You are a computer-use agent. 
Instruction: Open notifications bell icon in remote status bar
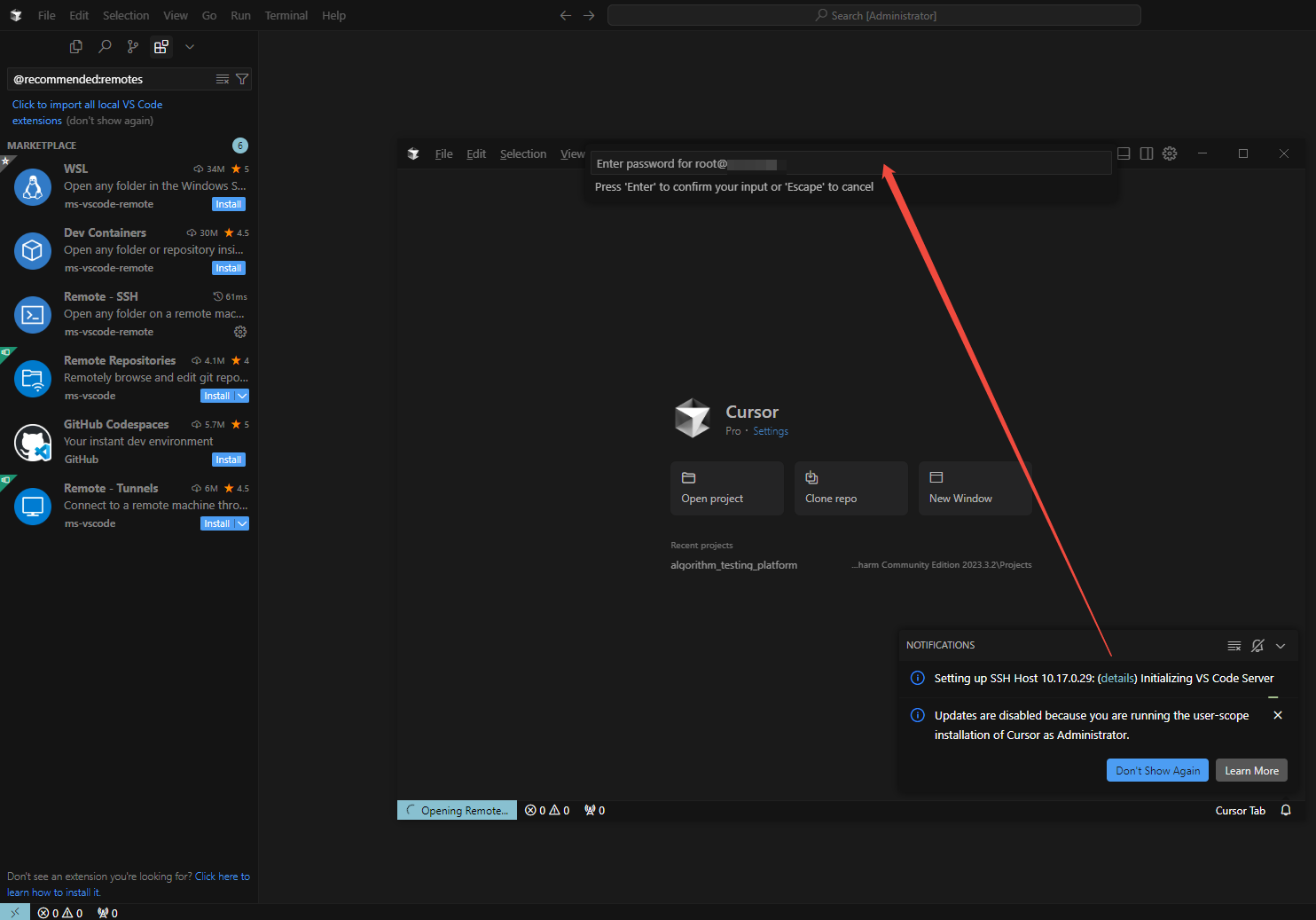(1286, 810)
